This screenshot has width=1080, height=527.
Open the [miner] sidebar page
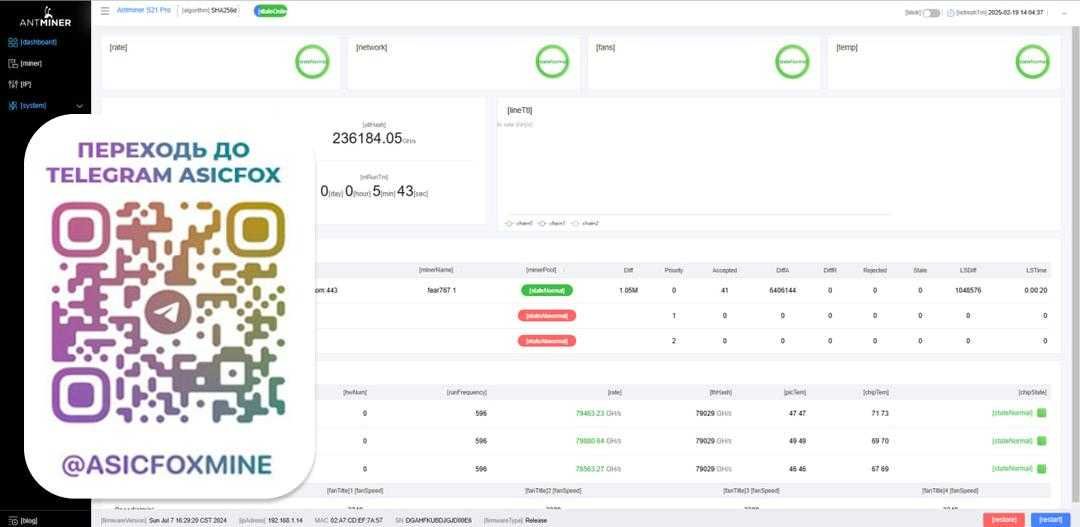[x=32, y=63]
